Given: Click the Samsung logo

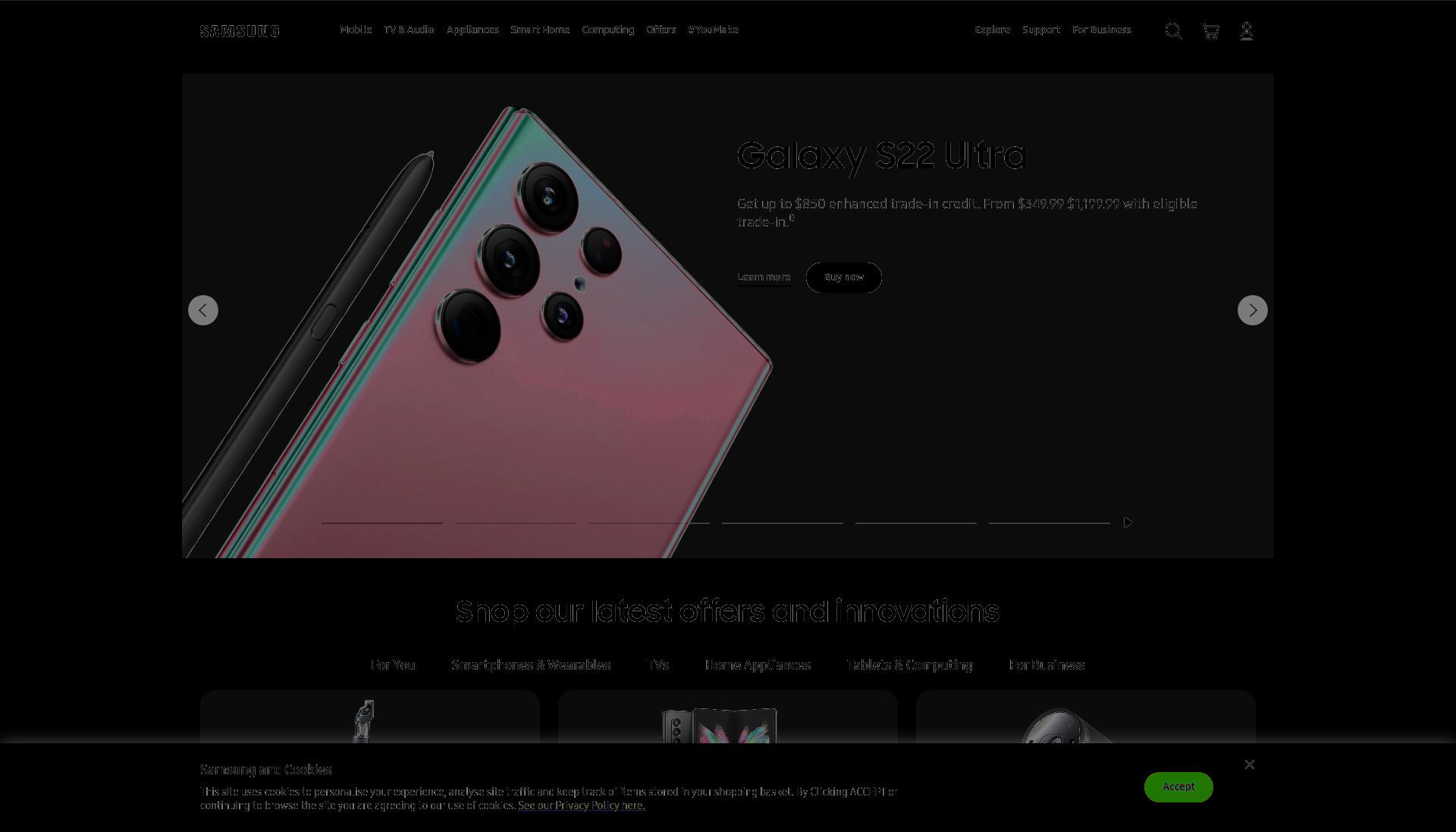Looking at the screenshot, I should coord(240,31).
